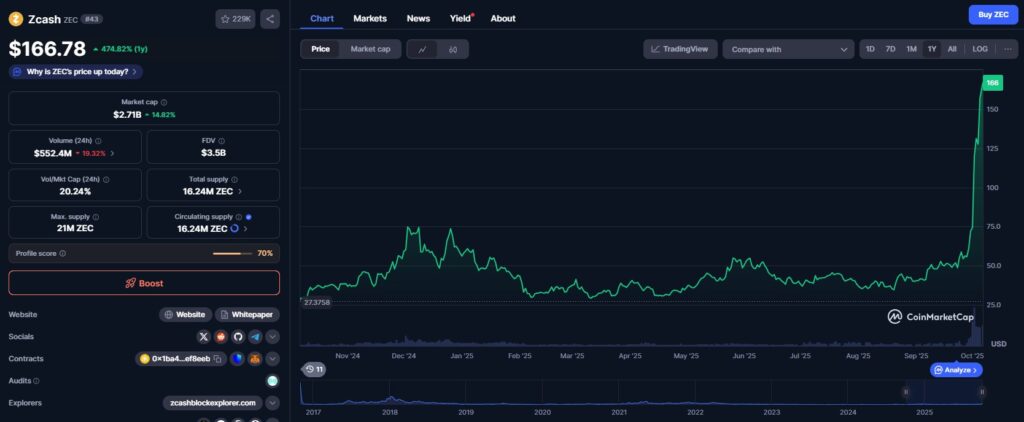The image size is (1024, 422).
Task: Open the chart more options ellipsis
Action: point(1007,49)
